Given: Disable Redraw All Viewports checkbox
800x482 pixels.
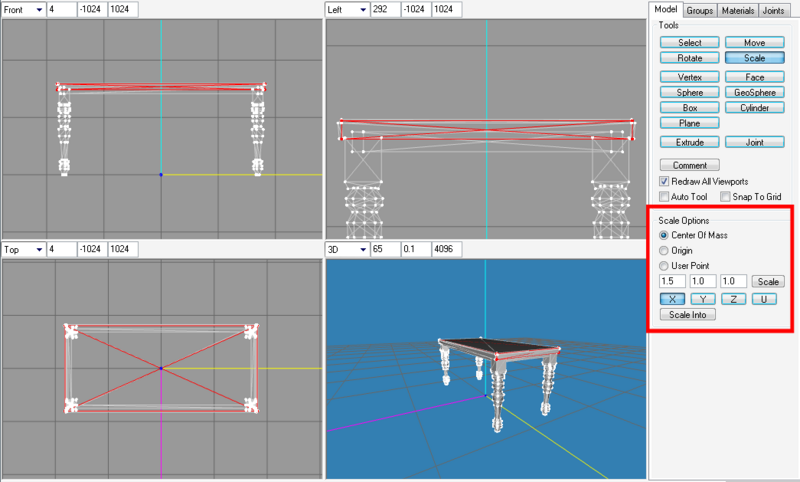Looking at the screenshot, I should [665, 181].
